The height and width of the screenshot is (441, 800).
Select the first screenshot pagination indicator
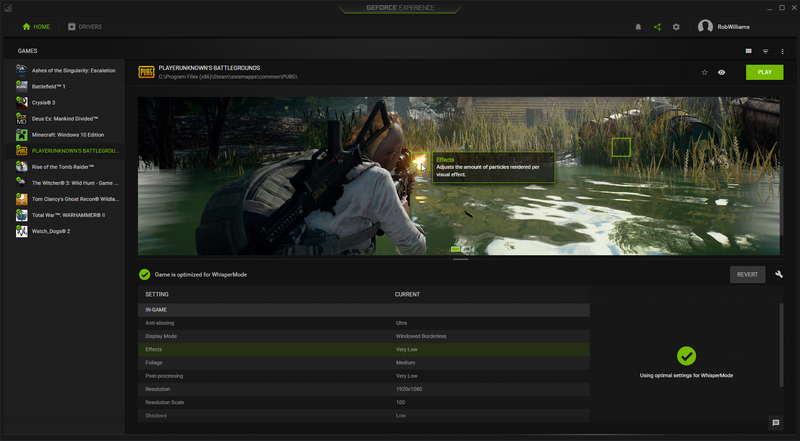455,249
